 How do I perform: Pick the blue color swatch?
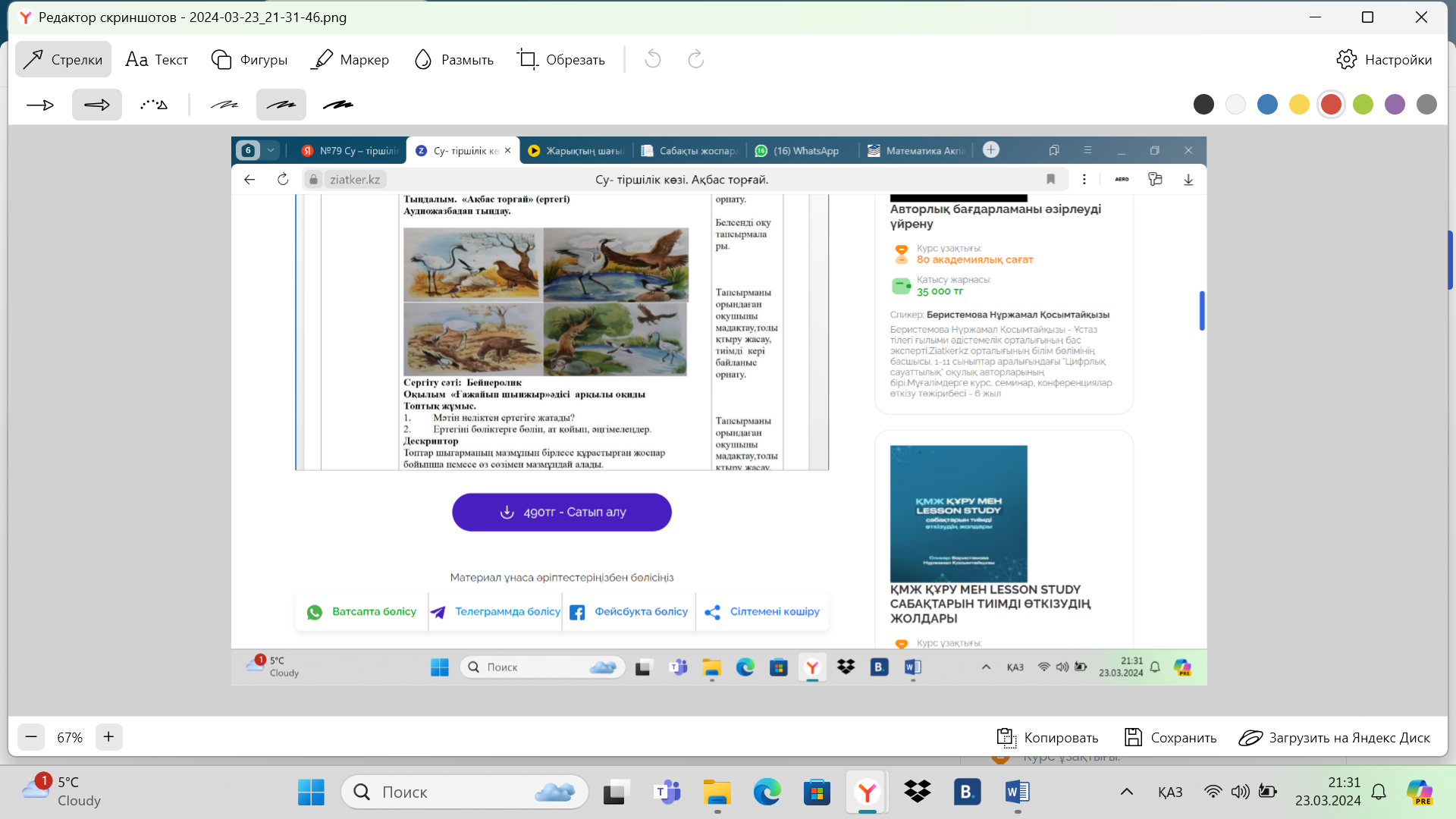(x=1267, y=105)
